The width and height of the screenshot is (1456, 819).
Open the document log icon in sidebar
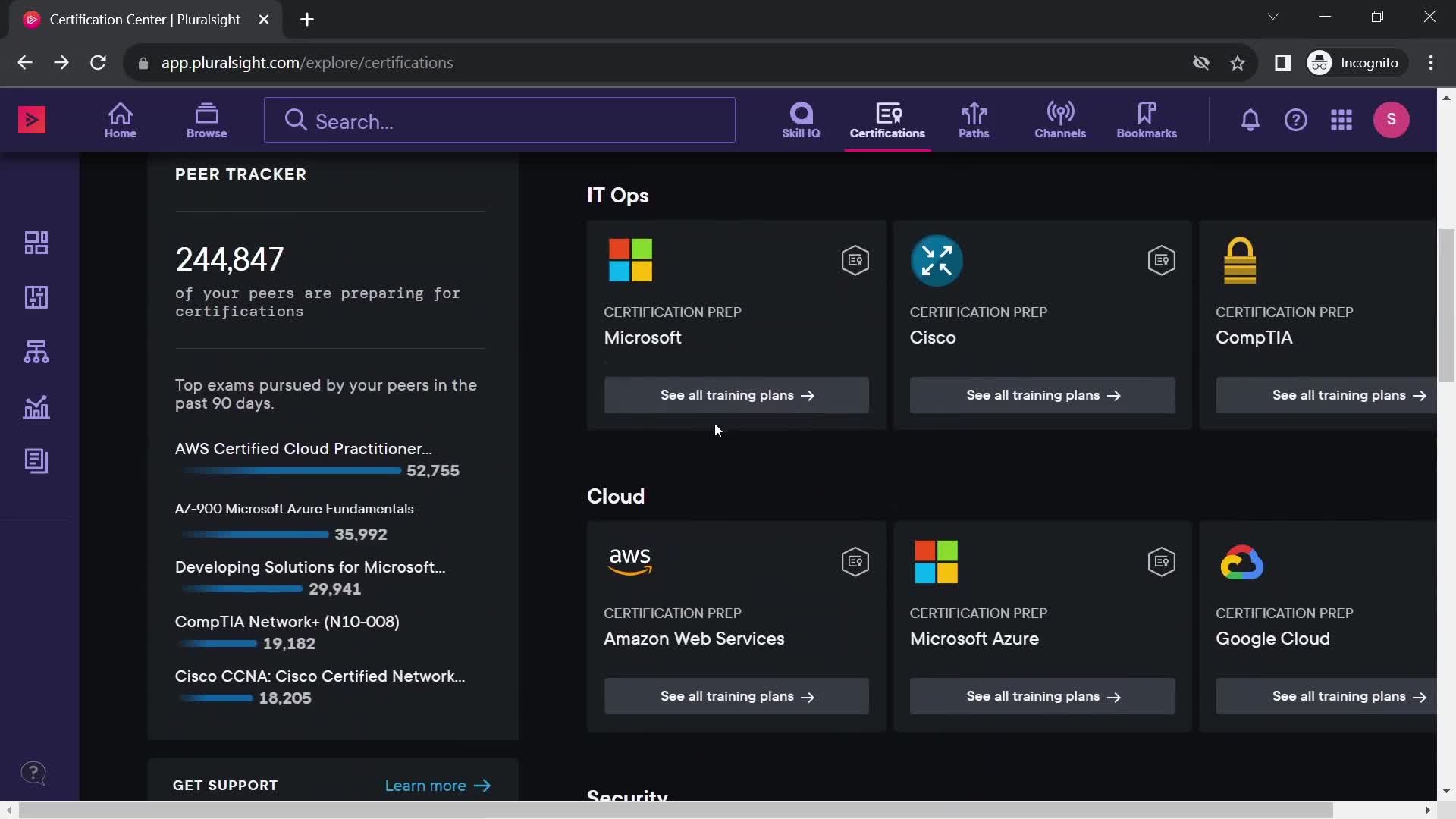click(x=36, y=461)
